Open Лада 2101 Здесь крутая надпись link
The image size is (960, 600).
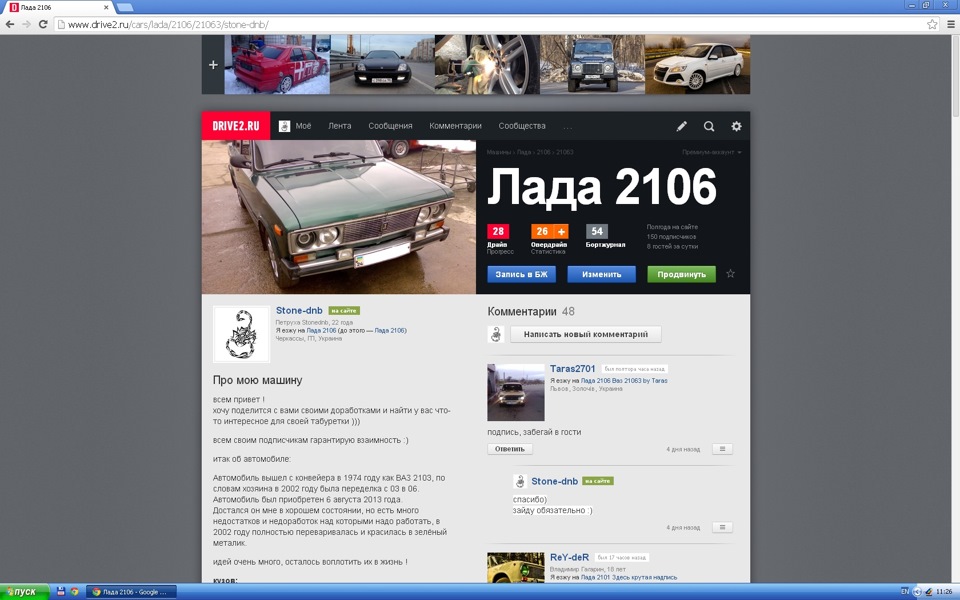[629, 577]
